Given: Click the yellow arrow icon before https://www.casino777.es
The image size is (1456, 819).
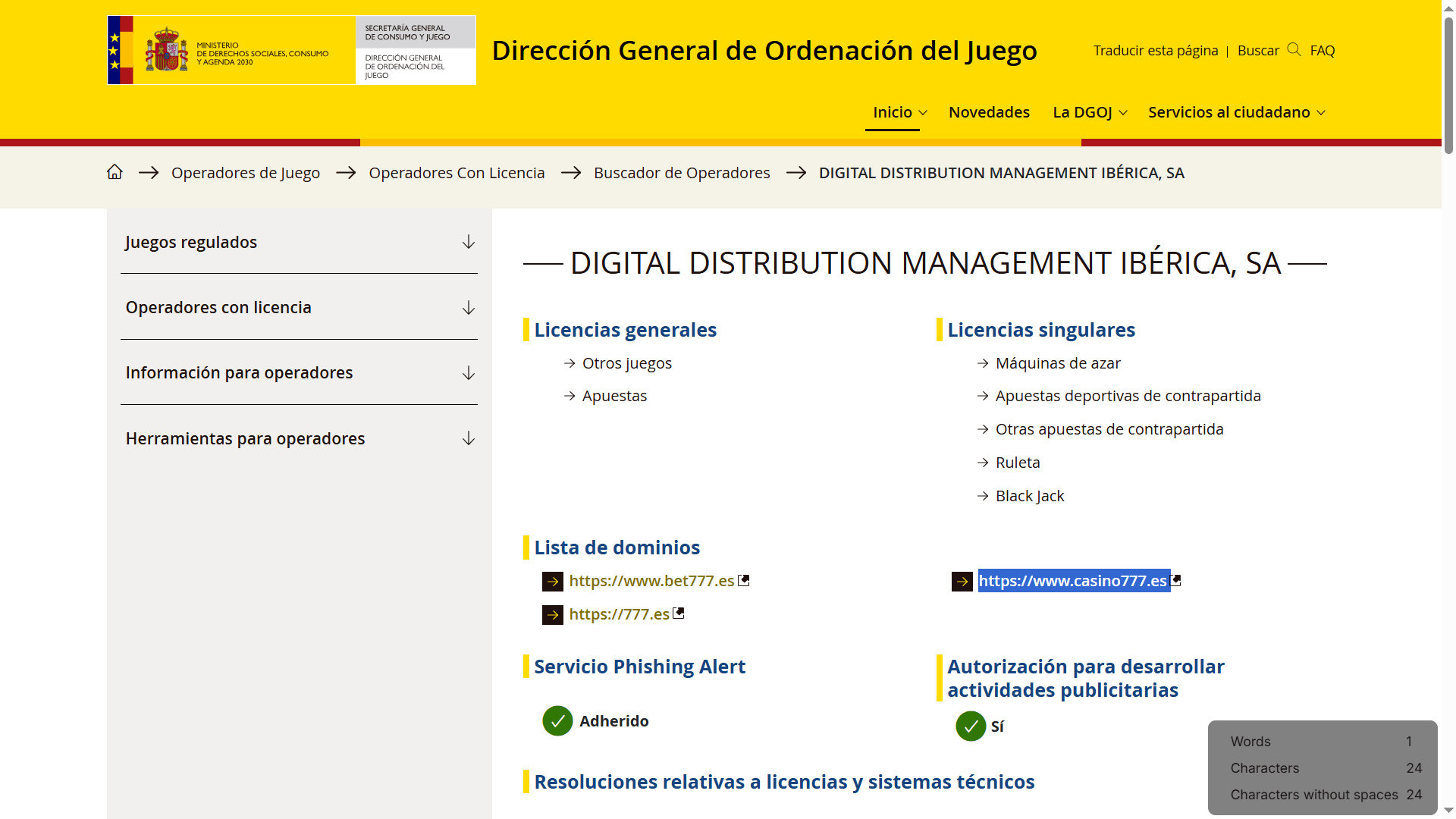Looking at the screenshot, I should click(x=962, y=581).
